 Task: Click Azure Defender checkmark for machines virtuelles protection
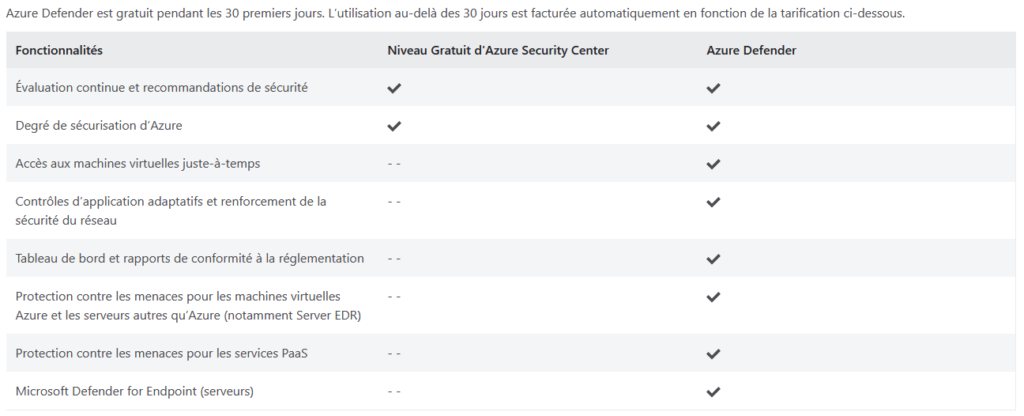pyautogui.click(x=713, y=296)
